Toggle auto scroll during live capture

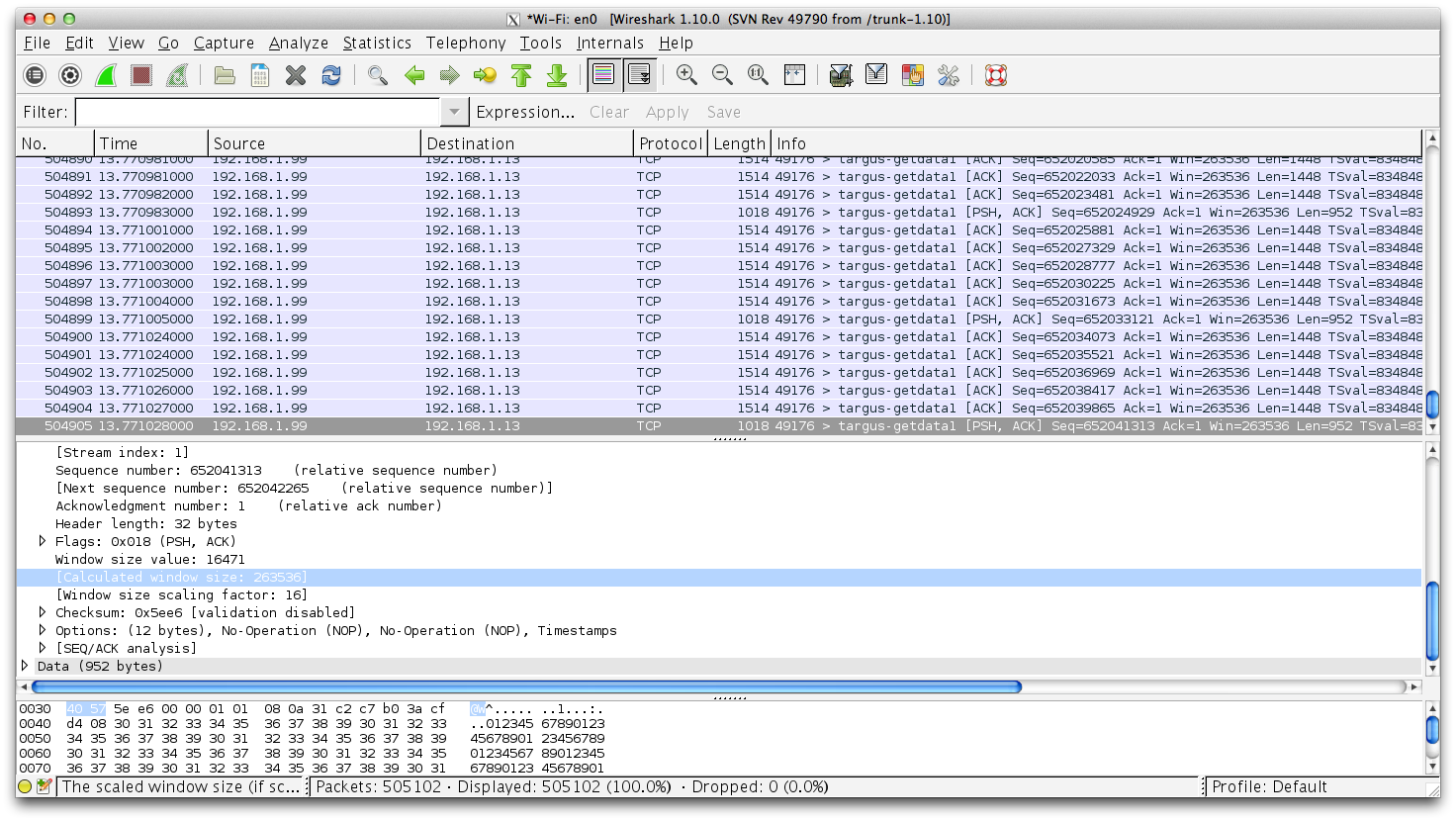tap(639, 75)
